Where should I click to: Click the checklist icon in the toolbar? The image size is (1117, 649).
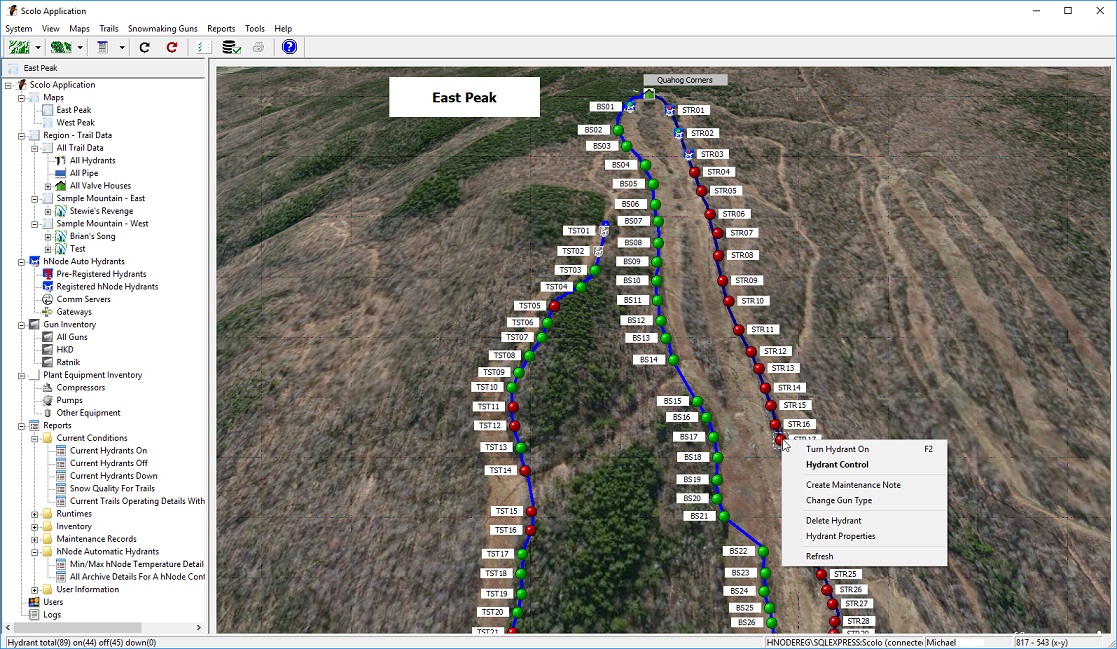(201, 47)
